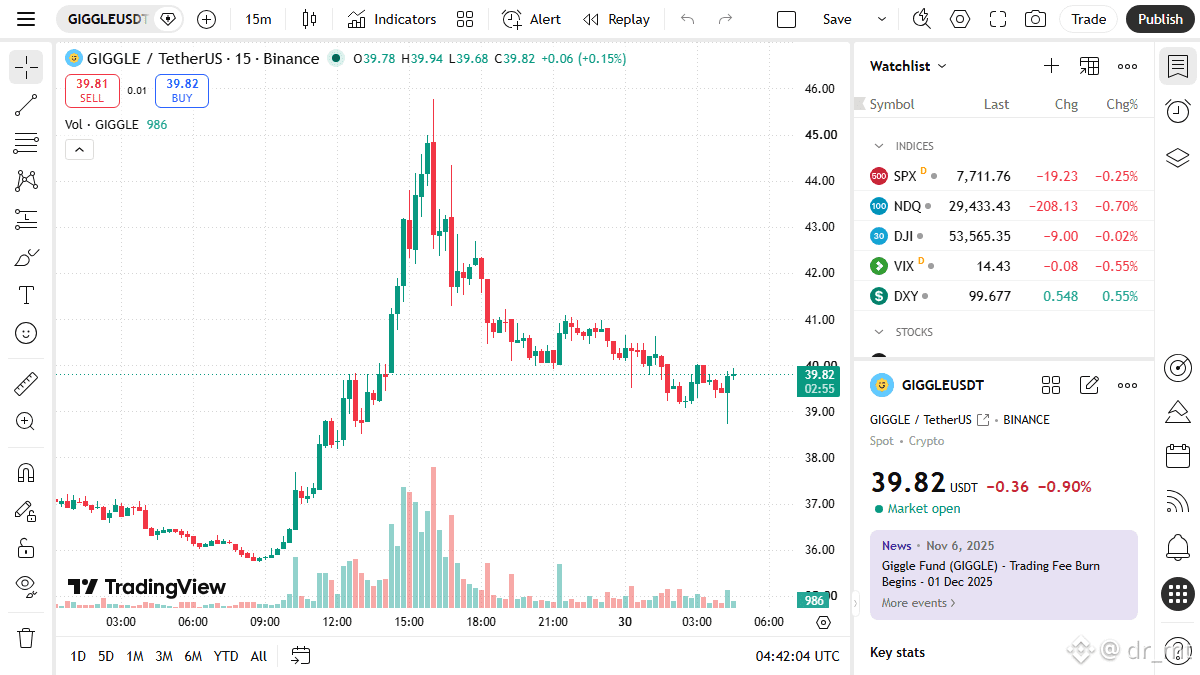Toggle lock all drawings

26,548
